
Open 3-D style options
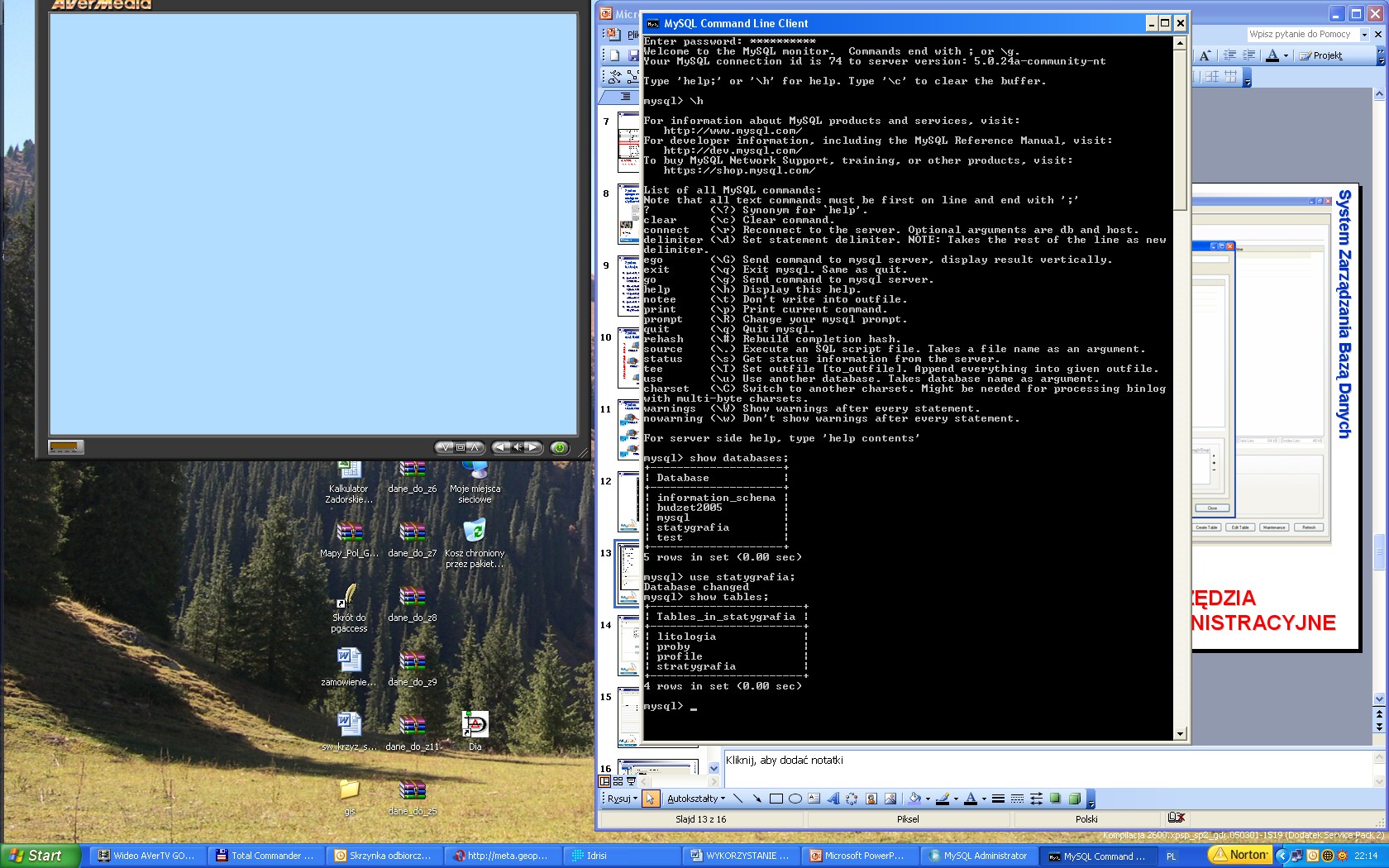pyautogui.click(x=1074, y=799)
